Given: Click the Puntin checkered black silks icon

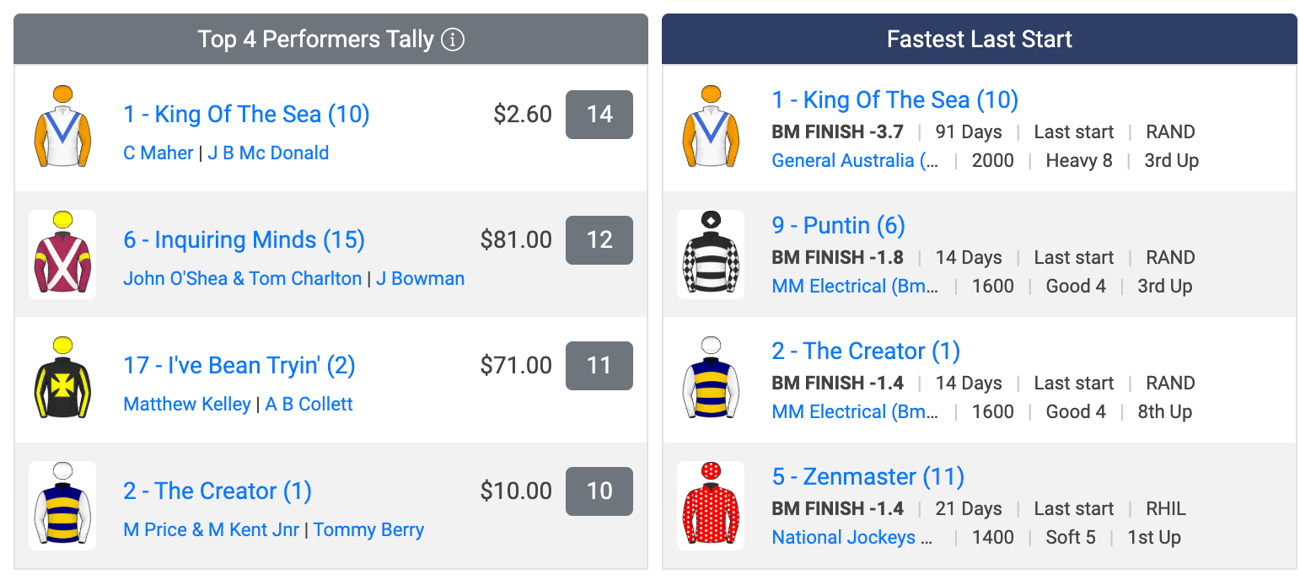Looking at the screenshot, I should (711, 254).
